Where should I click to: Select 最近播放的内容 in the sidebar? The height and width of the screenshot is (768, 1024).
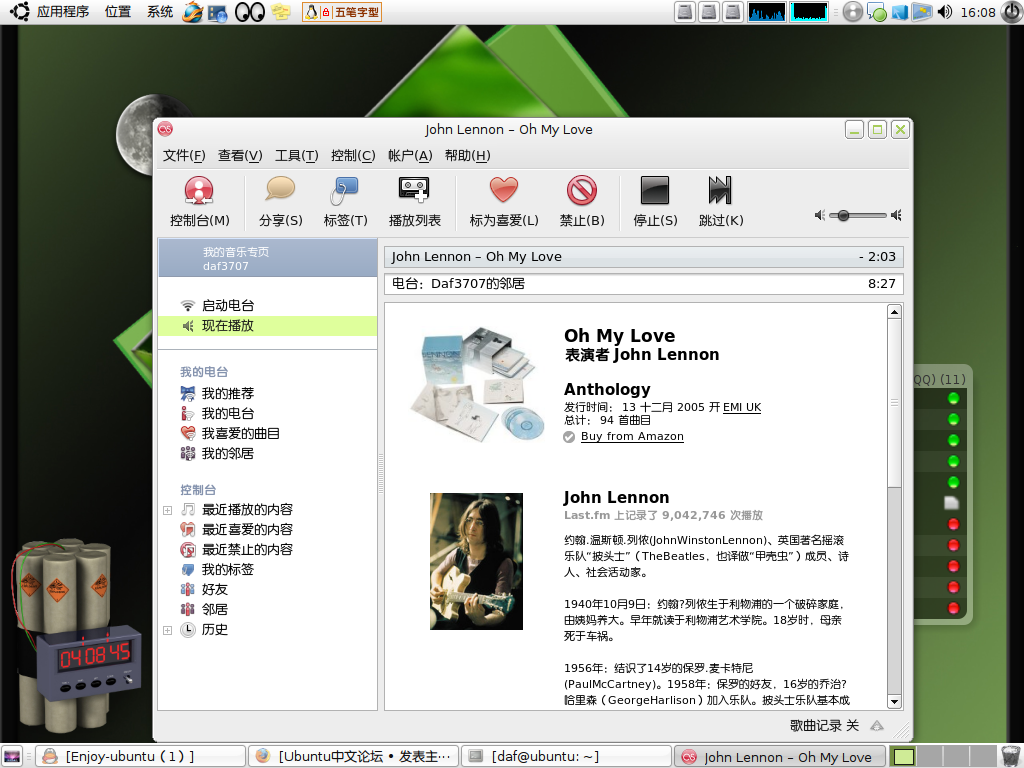(247, 509)
